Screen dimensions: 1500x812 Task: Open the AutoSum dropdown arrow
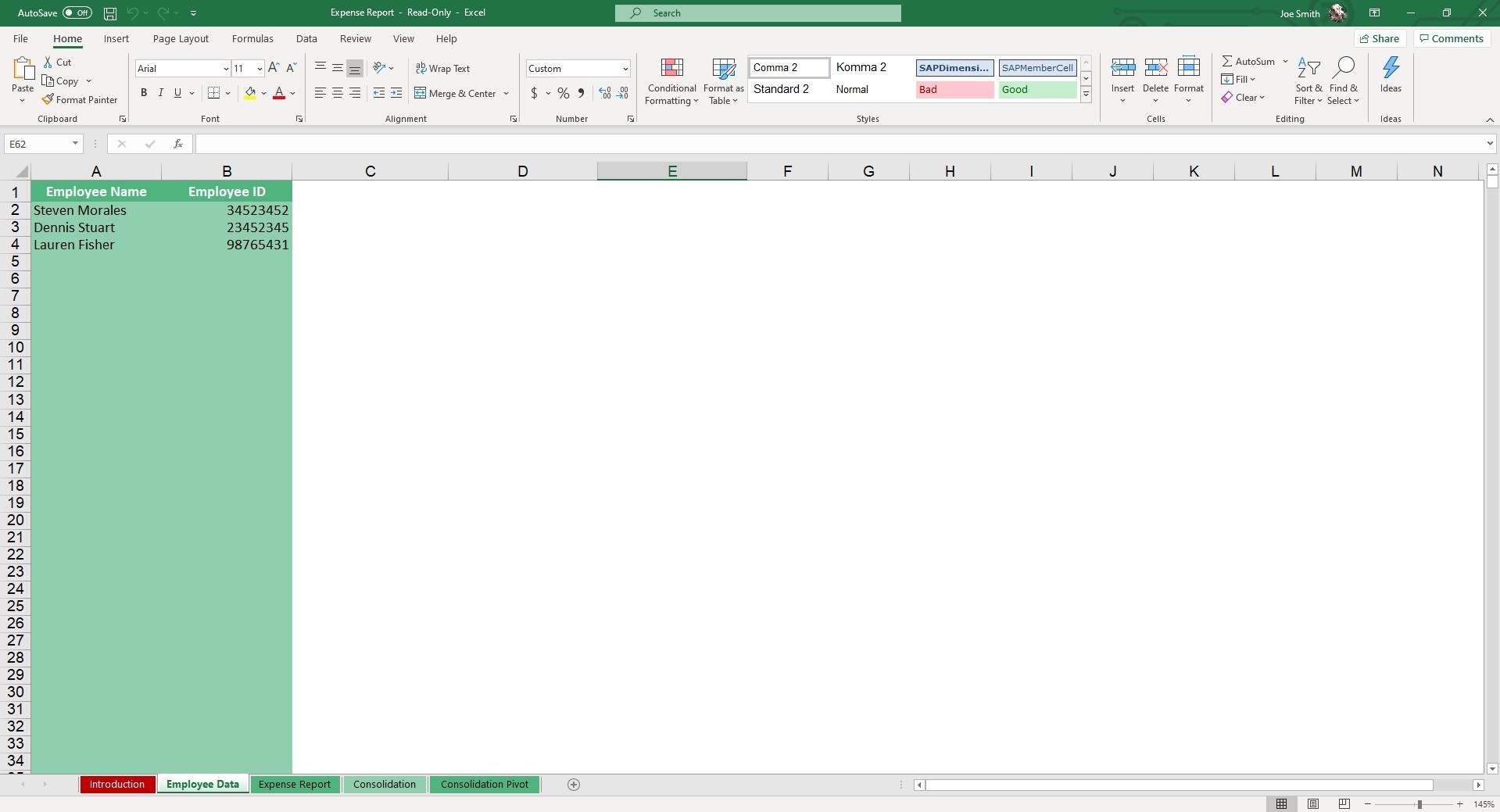pyautogui.click(x=1285, y=62)
